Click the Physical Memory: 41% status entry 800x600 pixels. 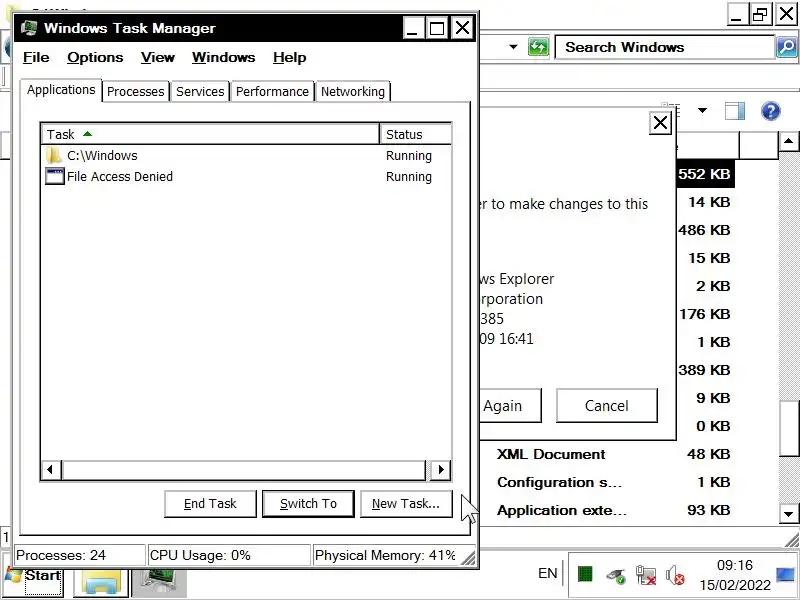coord(386,555)
